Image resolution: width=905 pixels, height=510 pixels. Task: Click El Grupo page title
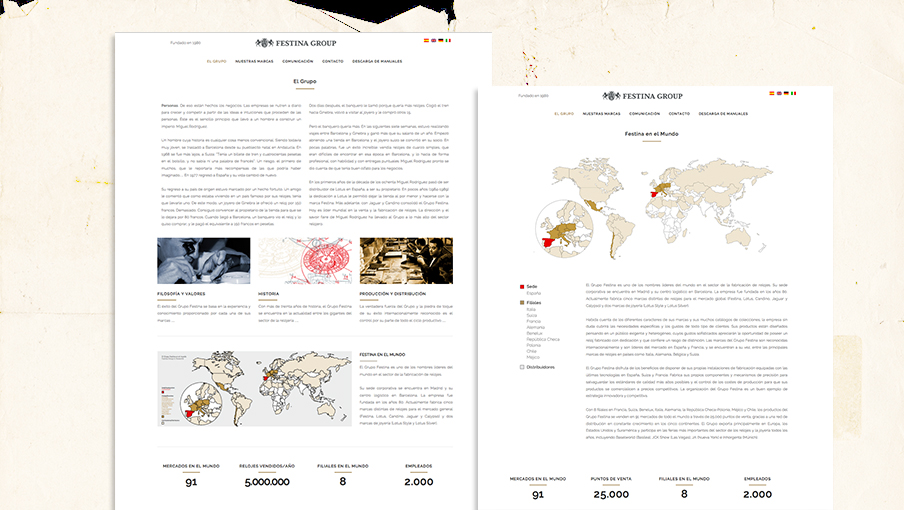pyautogui.click(x=305, y=81)
